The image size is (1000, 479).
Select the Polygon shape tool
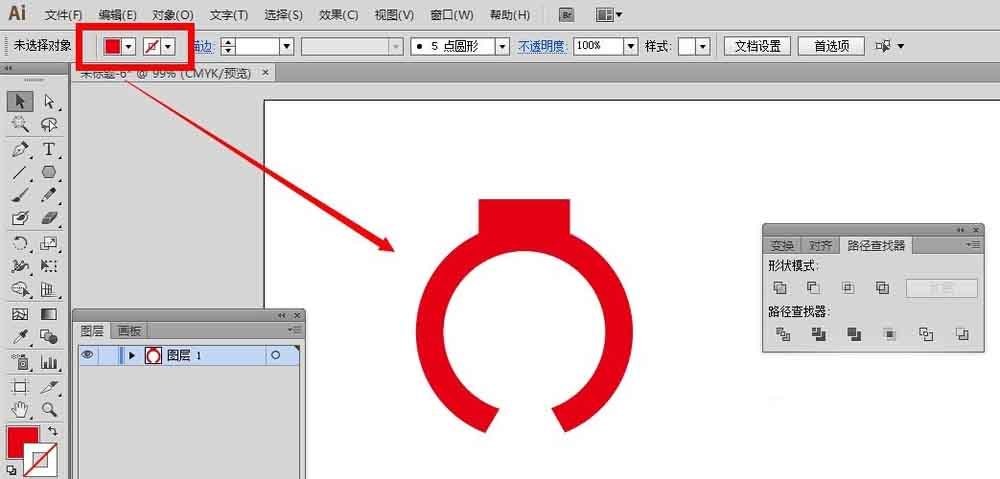[48, 172]
